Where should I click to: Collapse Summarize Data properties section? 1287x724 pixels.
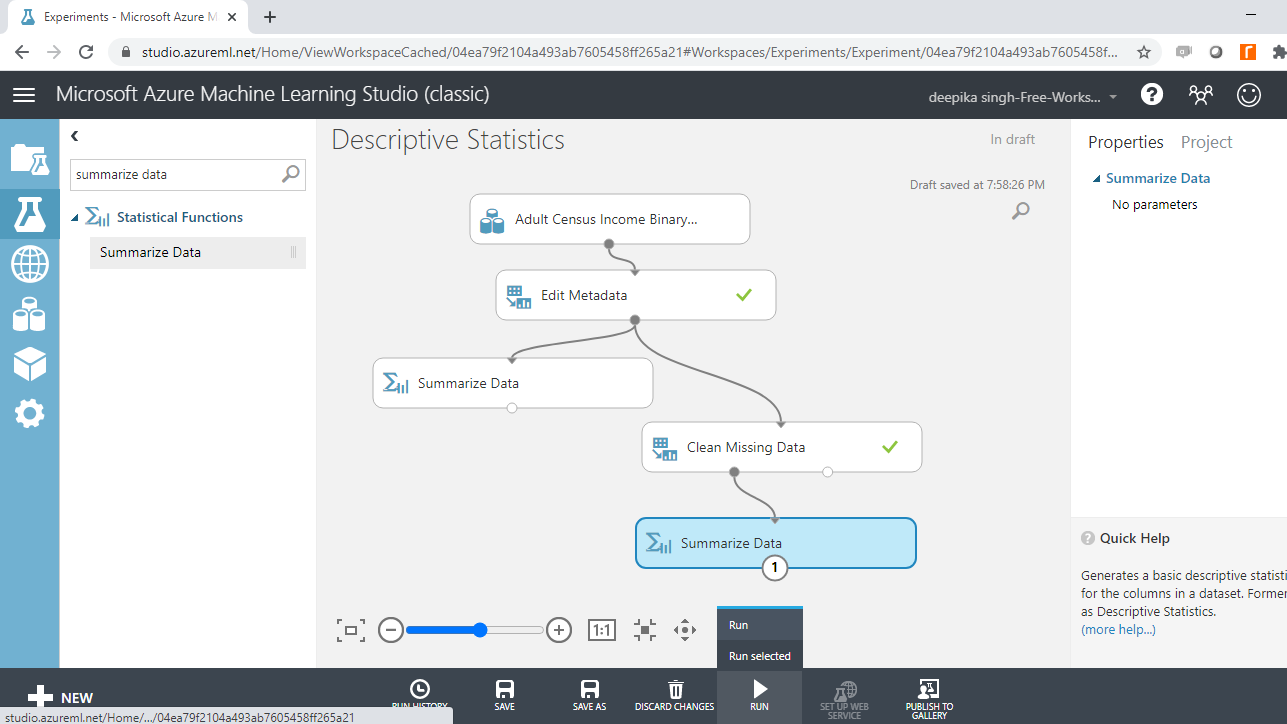point(1097,179)
